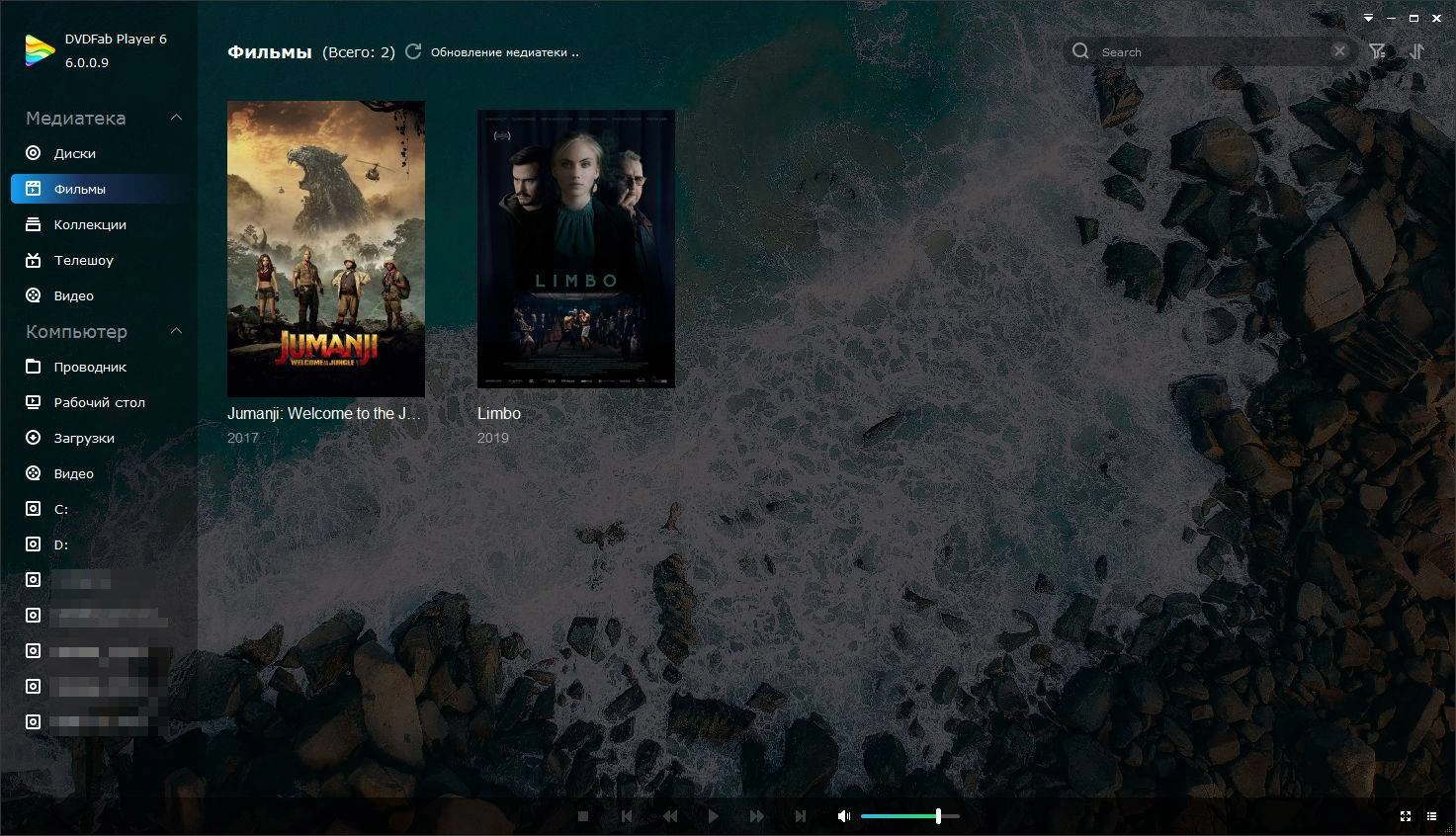This screenshot has height=836, width=1456.
Task: Open the Диски library section
Action: [75, 153]
